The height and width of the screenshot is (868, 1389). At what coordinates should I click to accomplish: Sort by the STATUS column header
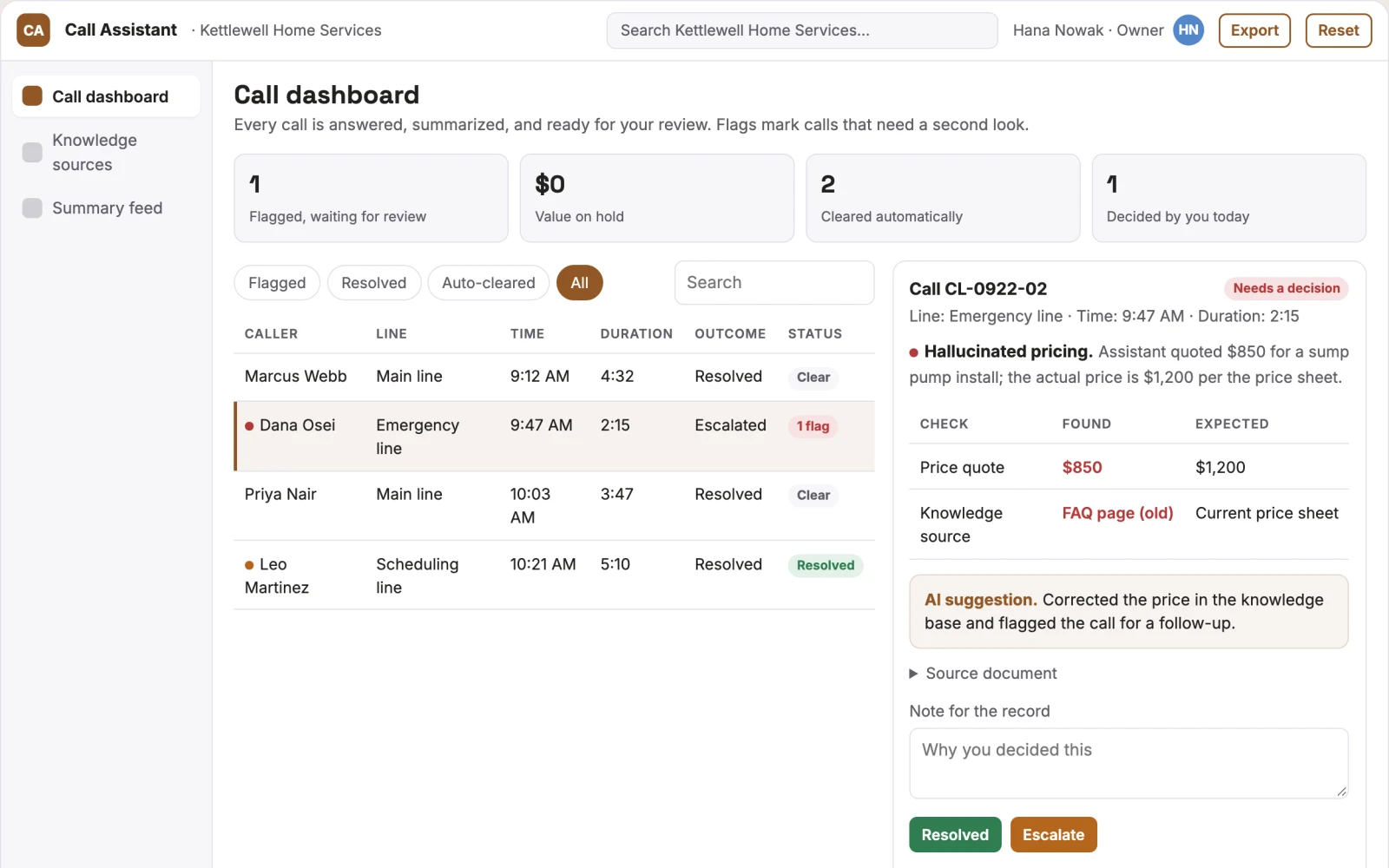coord(814,334)
